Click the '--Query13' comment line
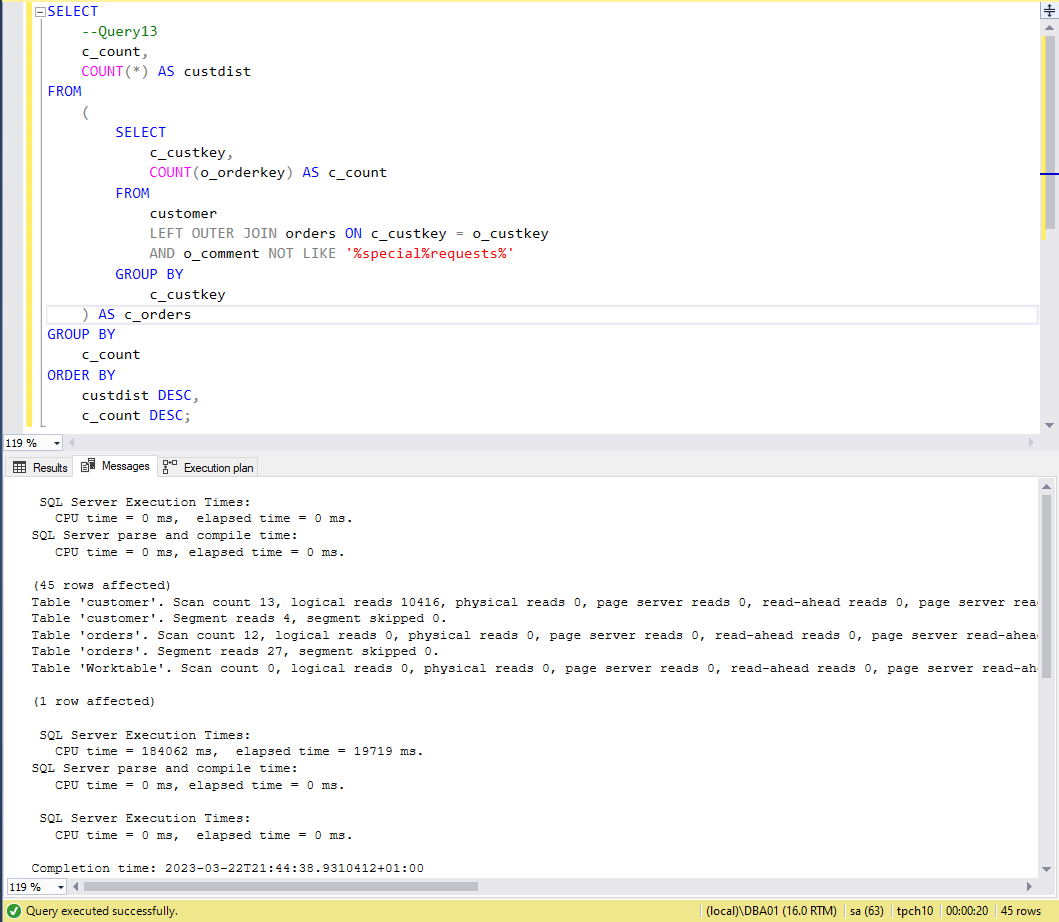This screenshot has width=1059, height=922. point(120,32)
